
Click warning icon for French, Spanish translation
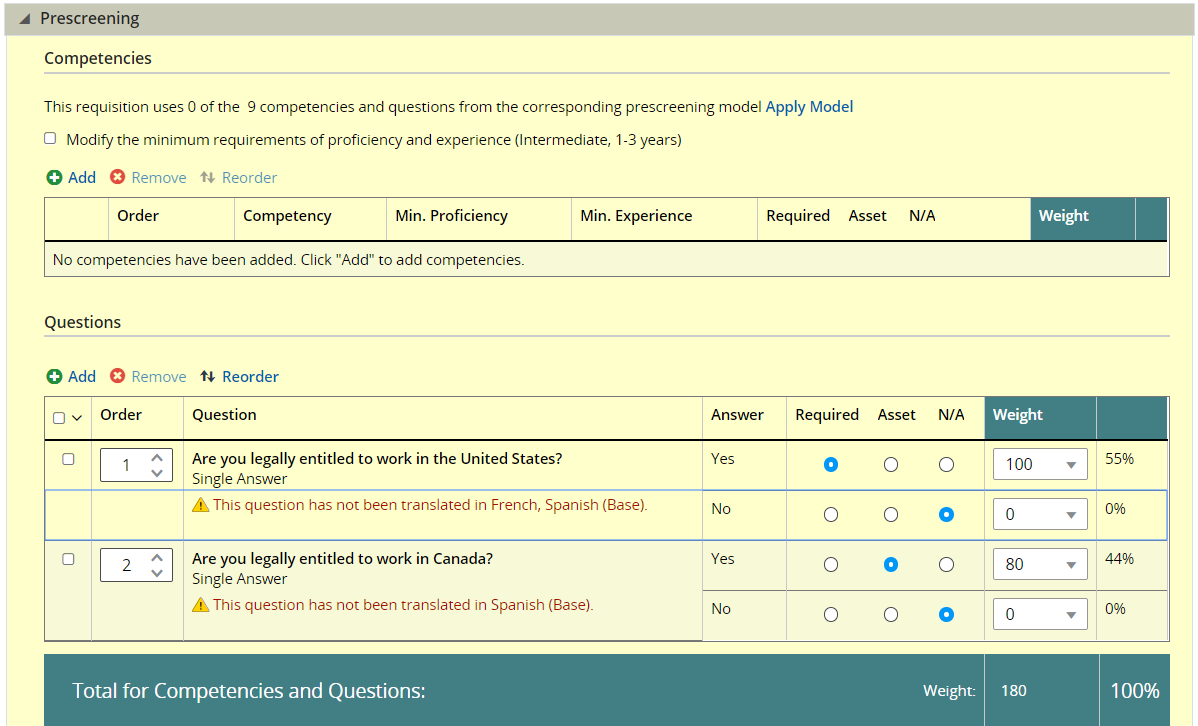[x=201, y=505]
